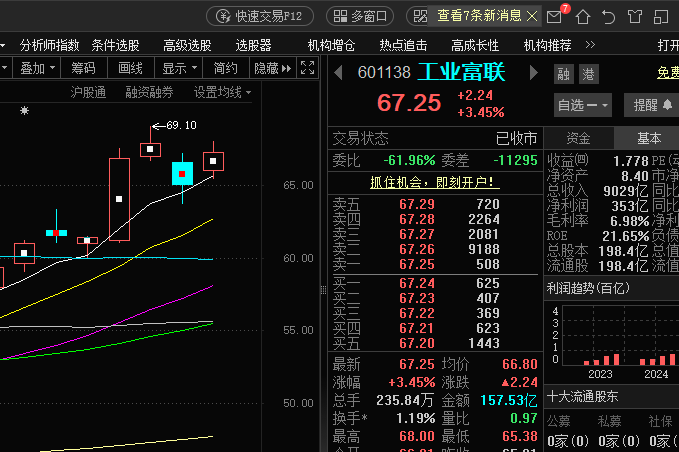Open the 自选 watchlist dropdown

coord(583,105)
